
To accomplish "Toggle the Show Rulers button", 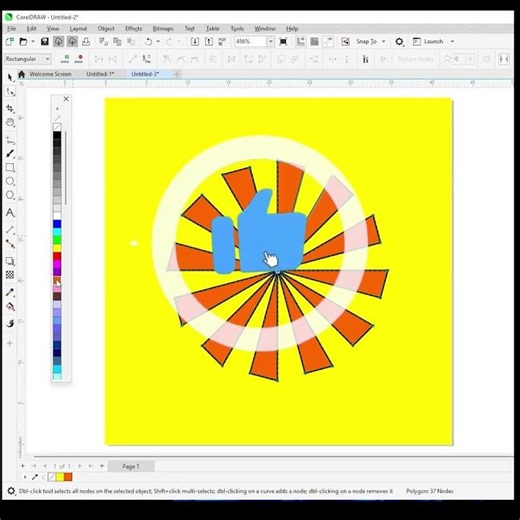I will tap(301, 41).
